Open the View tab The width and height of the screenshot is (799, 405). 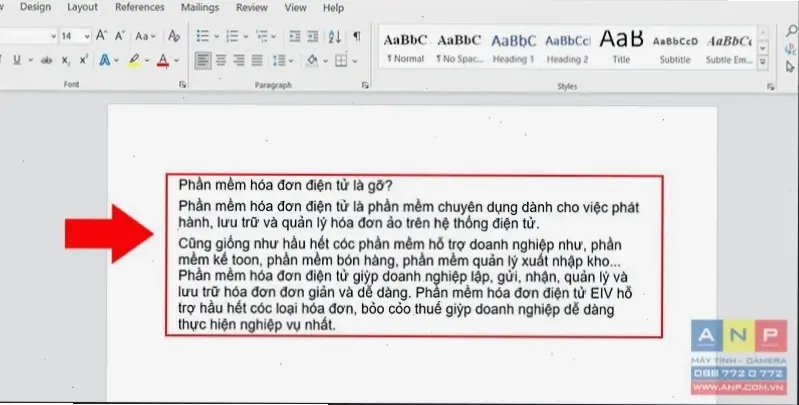click(x=296, y=8)
